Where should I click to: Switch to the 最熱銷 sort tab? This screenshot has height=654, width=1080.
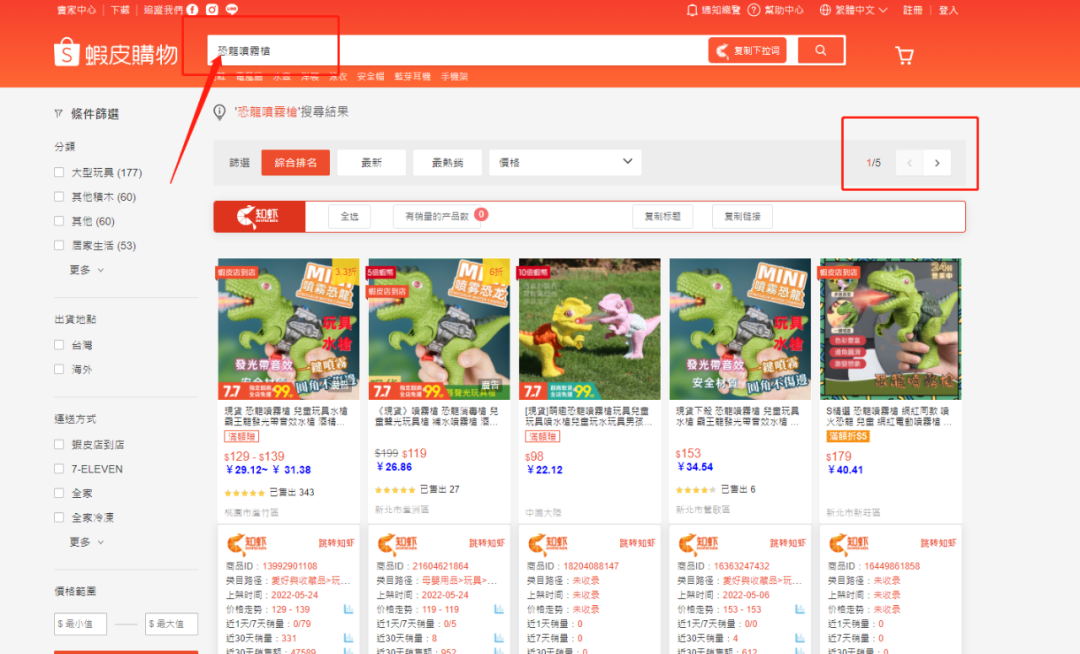pyautogui.click(x=447, y=162)
